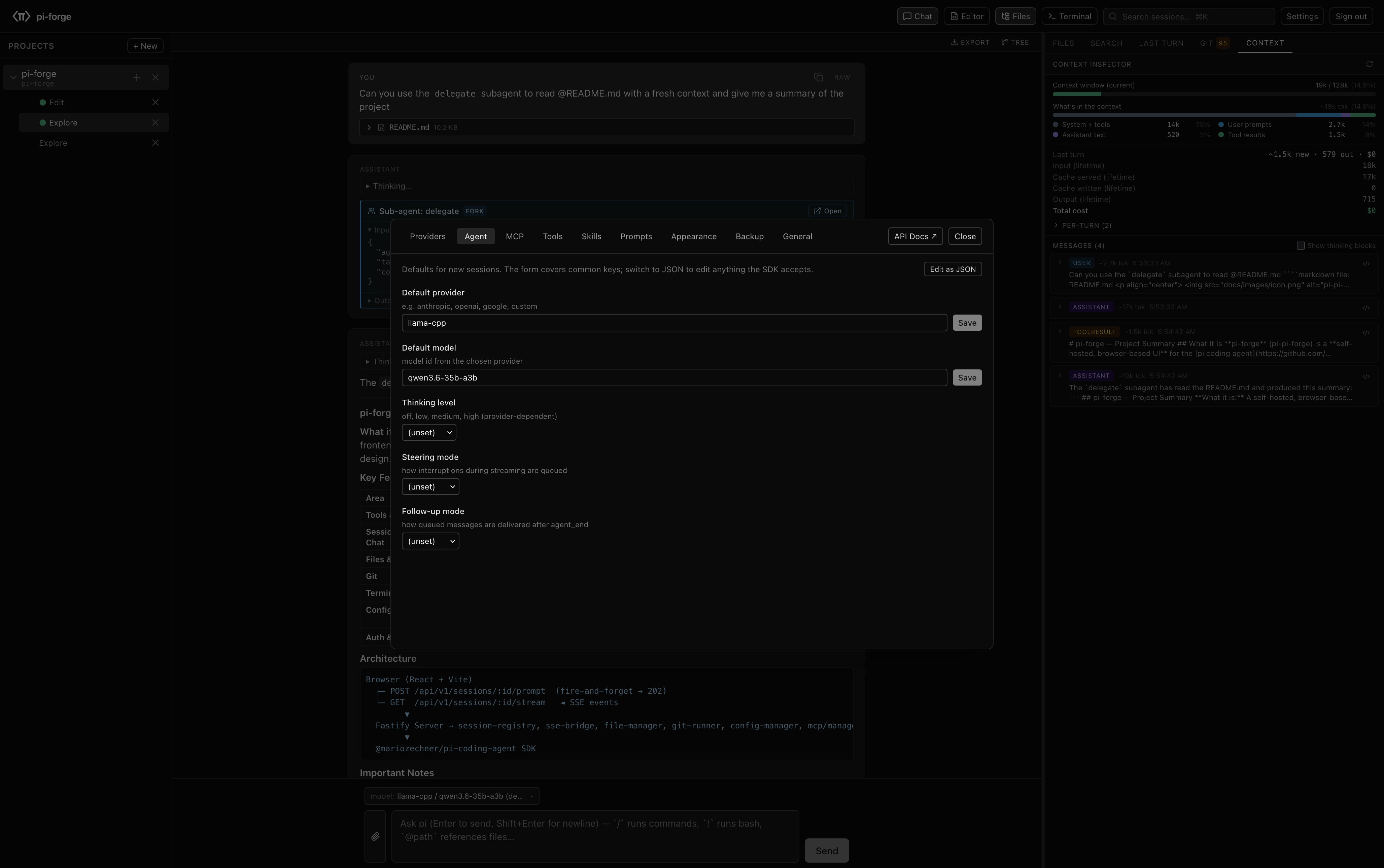This screenshot has width=1384, height=868.
Task: Enable Show thinking blocks checkbox
Action: tap(1301, 246)
